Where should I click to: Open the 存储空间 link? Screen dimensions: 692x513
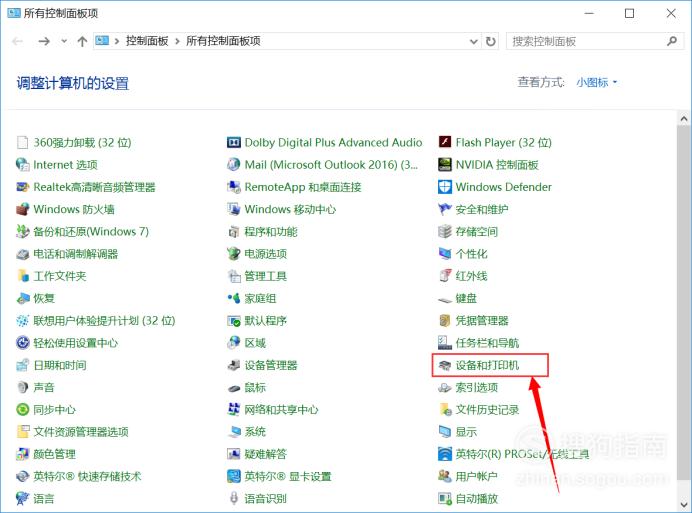click(x=477, y=232)
